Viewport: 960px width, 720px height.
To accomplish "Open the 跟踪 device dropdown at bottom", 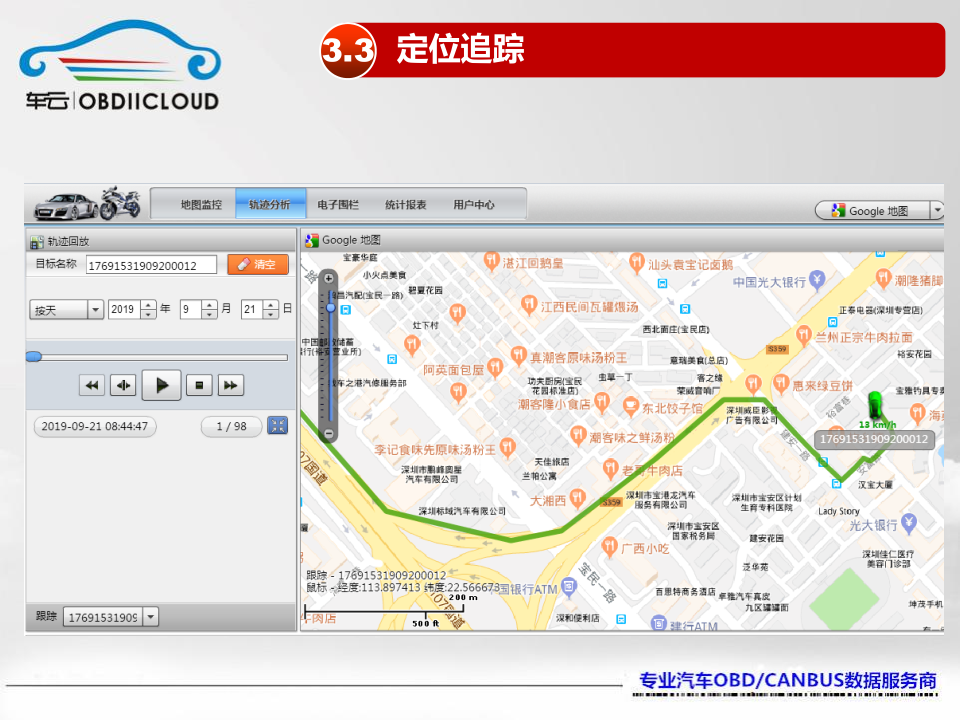I will tap(151, 617).
